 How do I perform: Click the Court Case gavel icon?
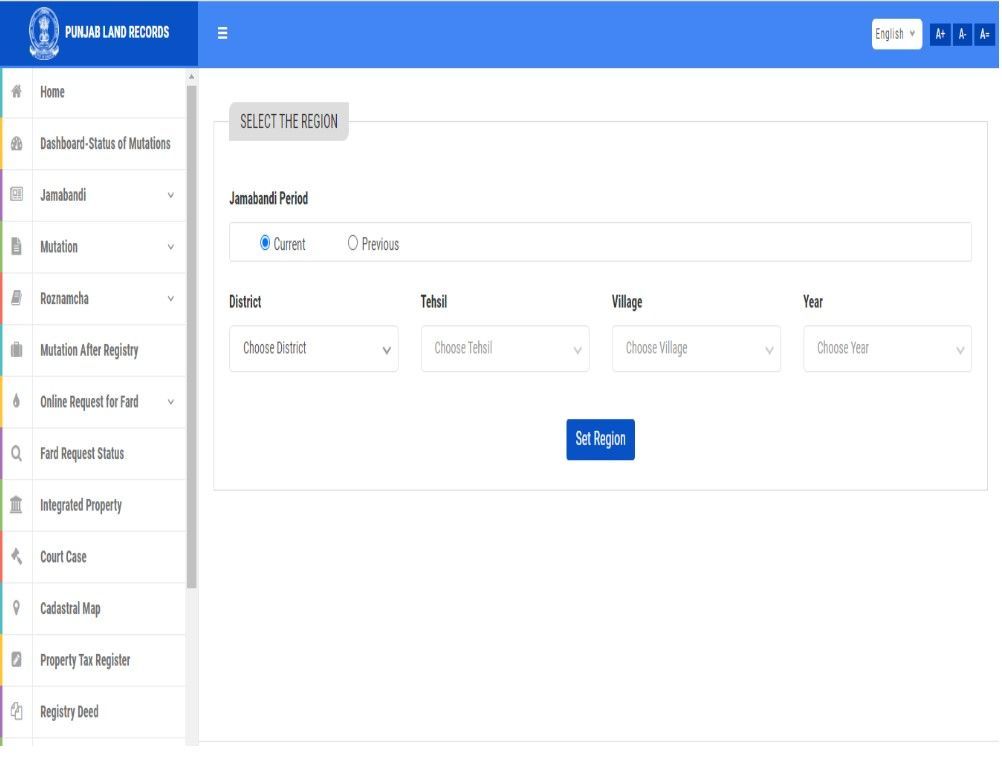[x=17, y=557]
